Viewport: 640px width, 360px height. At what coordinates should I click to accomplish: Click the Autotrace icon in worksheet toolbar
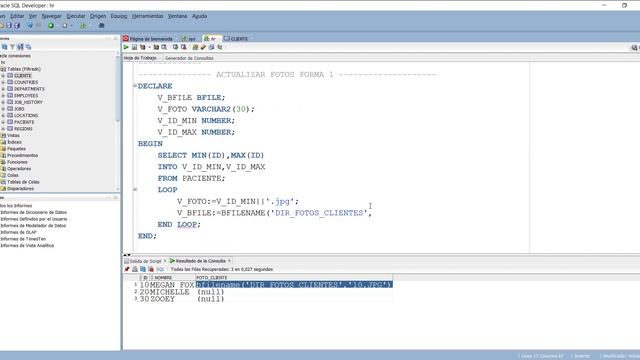point(156,47)
